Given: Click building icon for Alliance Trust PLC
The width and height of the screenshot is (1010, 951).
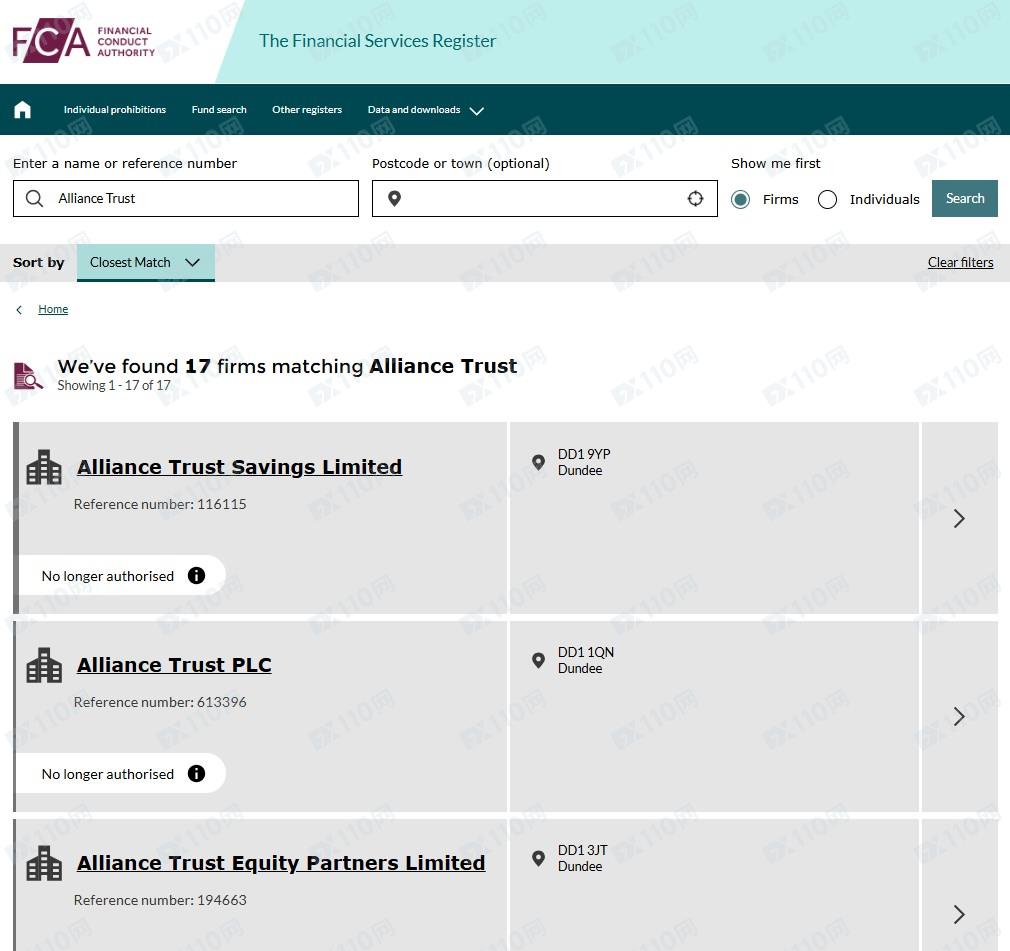Looking at the screenshot, I should coord(44,665).
